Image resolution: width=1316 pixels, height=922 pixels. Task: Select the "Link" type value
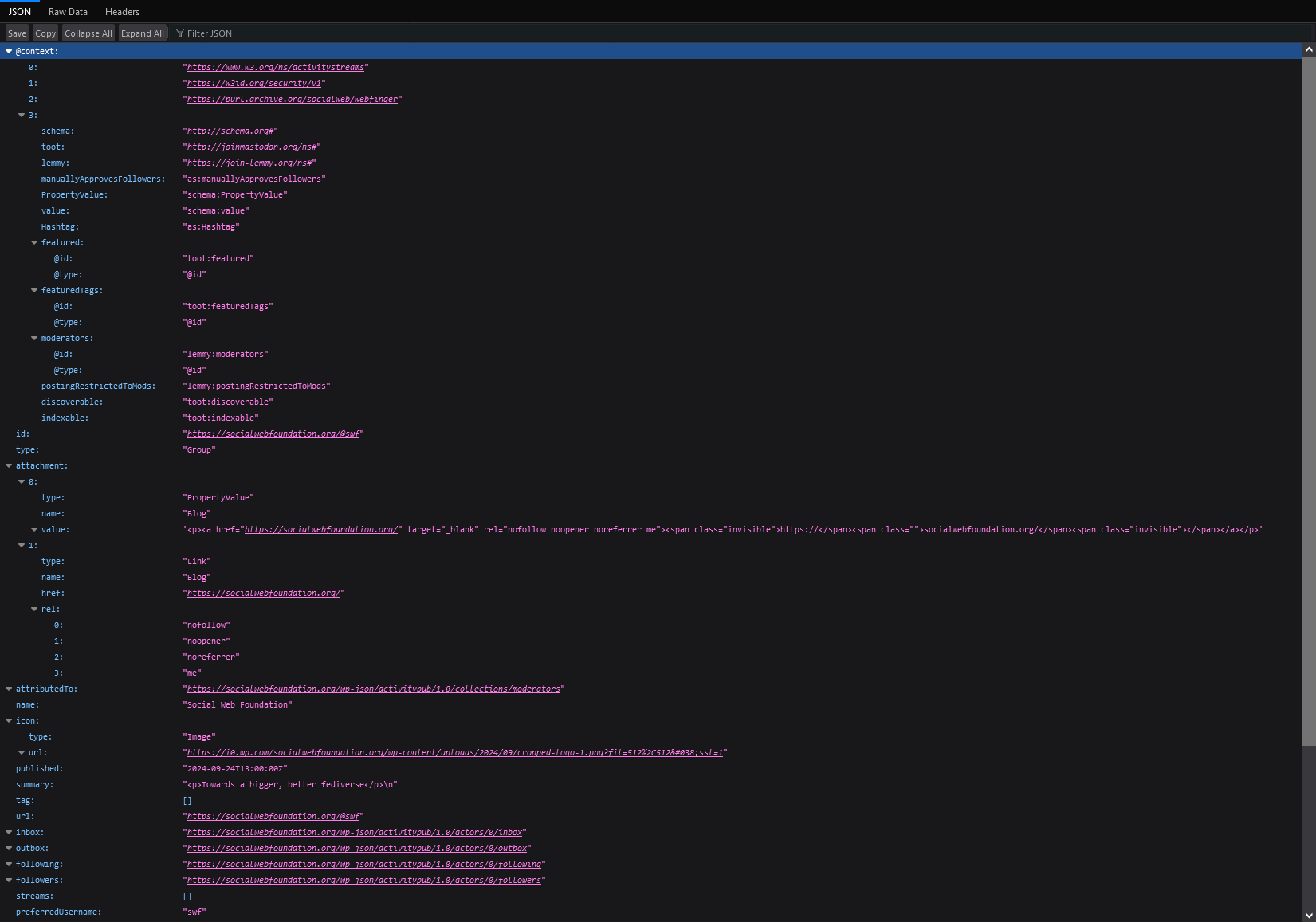pyautogui.click(x=197, y=561)
